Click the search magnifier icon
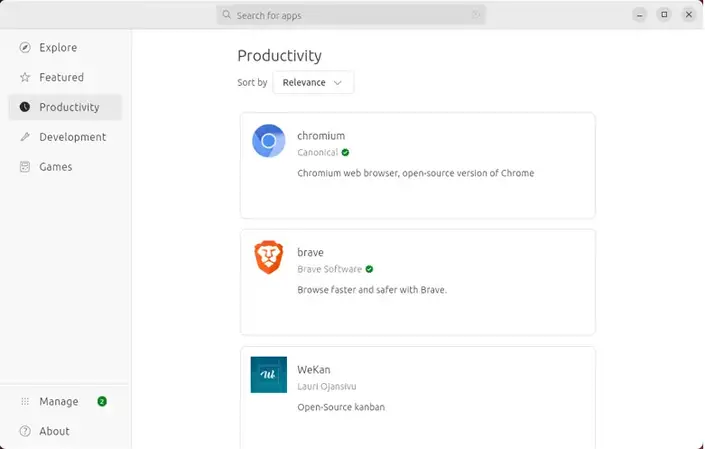The width and height of the screenshot is (705, 449). tap(227, 15)
